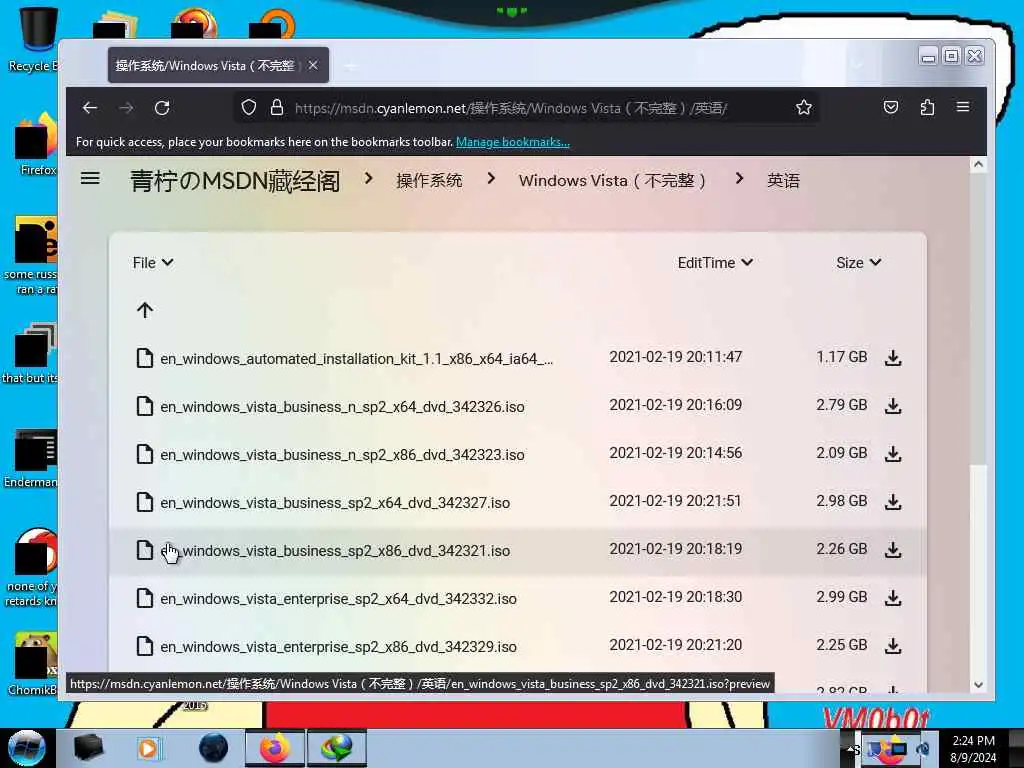Go to 操作系统 breadcrumb
Viewport: 1024px width, 768px height.
pyautogui.click(x=429, y=180)
